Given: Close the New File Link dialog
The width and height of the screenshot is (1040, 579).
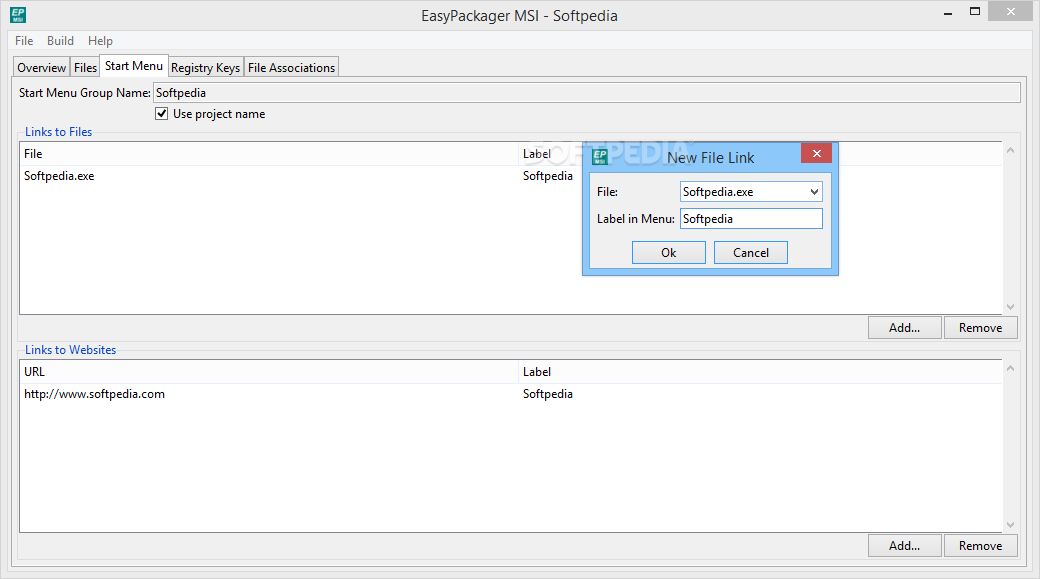Looking at the screenshot, I should click(x=816, y=153).
